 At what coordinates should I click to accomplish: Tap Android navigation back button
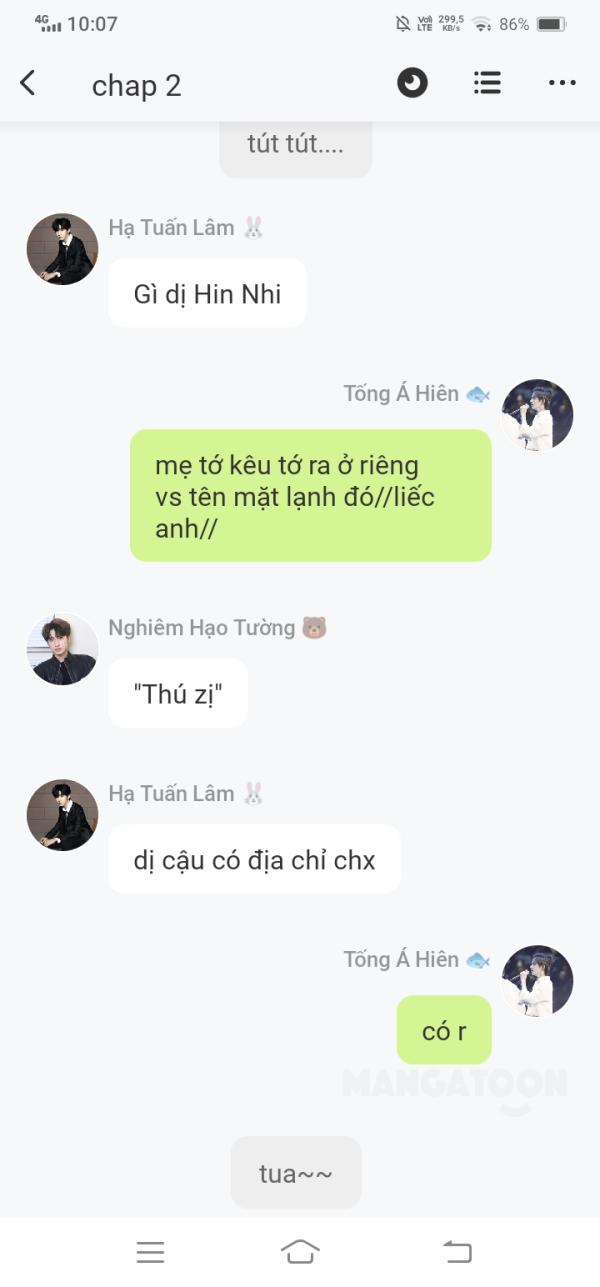[457, 1252]
